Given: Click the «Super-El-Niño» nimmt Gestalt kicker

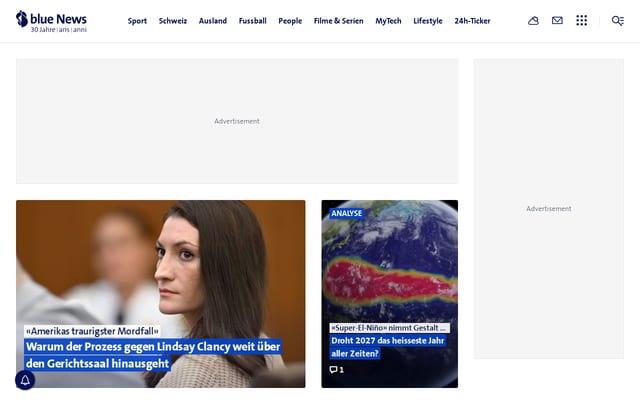Looking at the screenshot, I should pyautogui.click(x=389, y=328).
